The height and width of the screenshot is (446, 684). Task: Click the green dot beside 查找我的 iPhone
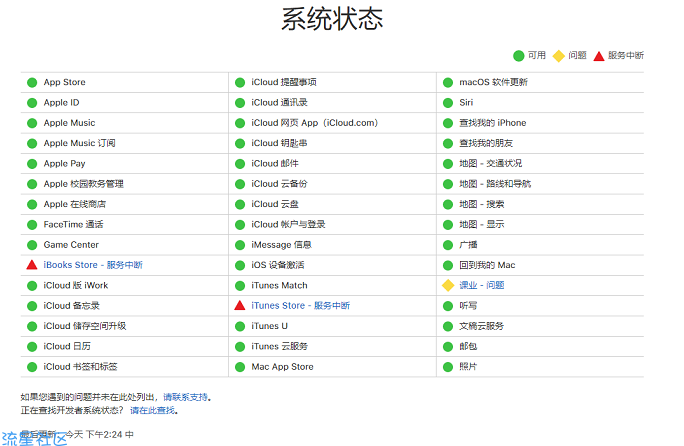click(x=448, y=123)
